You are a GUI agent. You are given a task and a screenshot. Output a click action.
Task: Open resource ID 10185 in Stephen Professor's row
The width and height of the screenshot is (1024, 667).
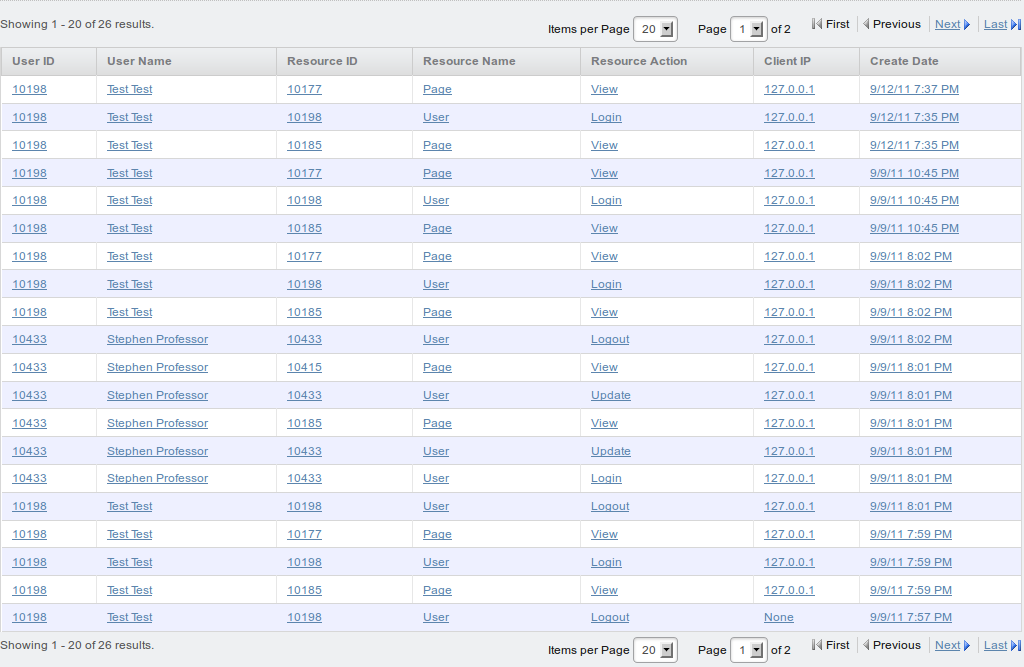click(x=304, y=424)
